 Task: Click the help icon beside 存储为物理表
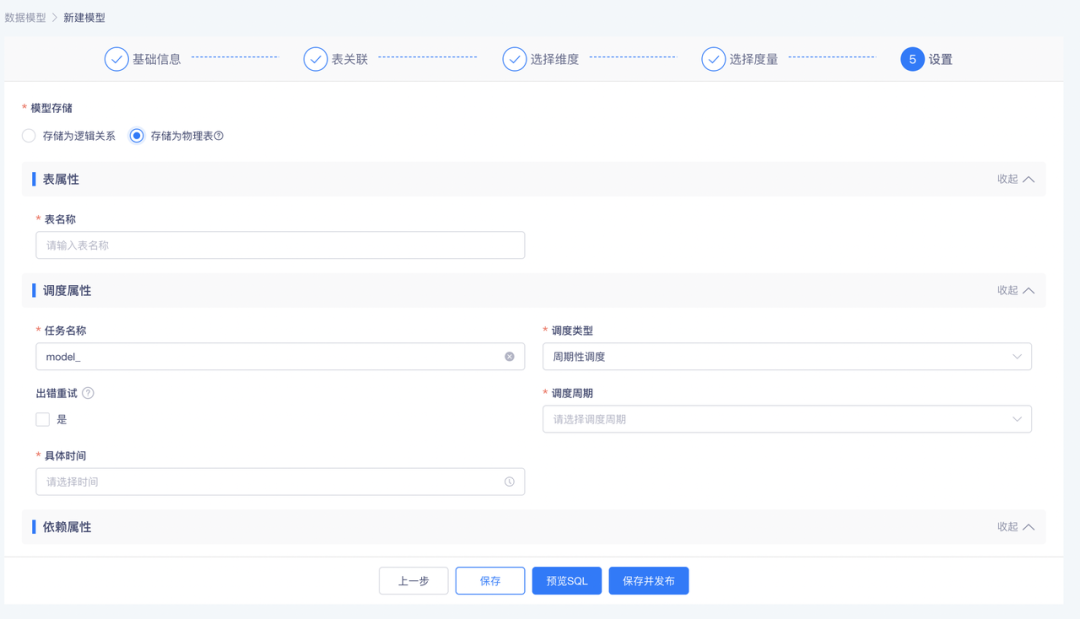click(x=219, y=136)
